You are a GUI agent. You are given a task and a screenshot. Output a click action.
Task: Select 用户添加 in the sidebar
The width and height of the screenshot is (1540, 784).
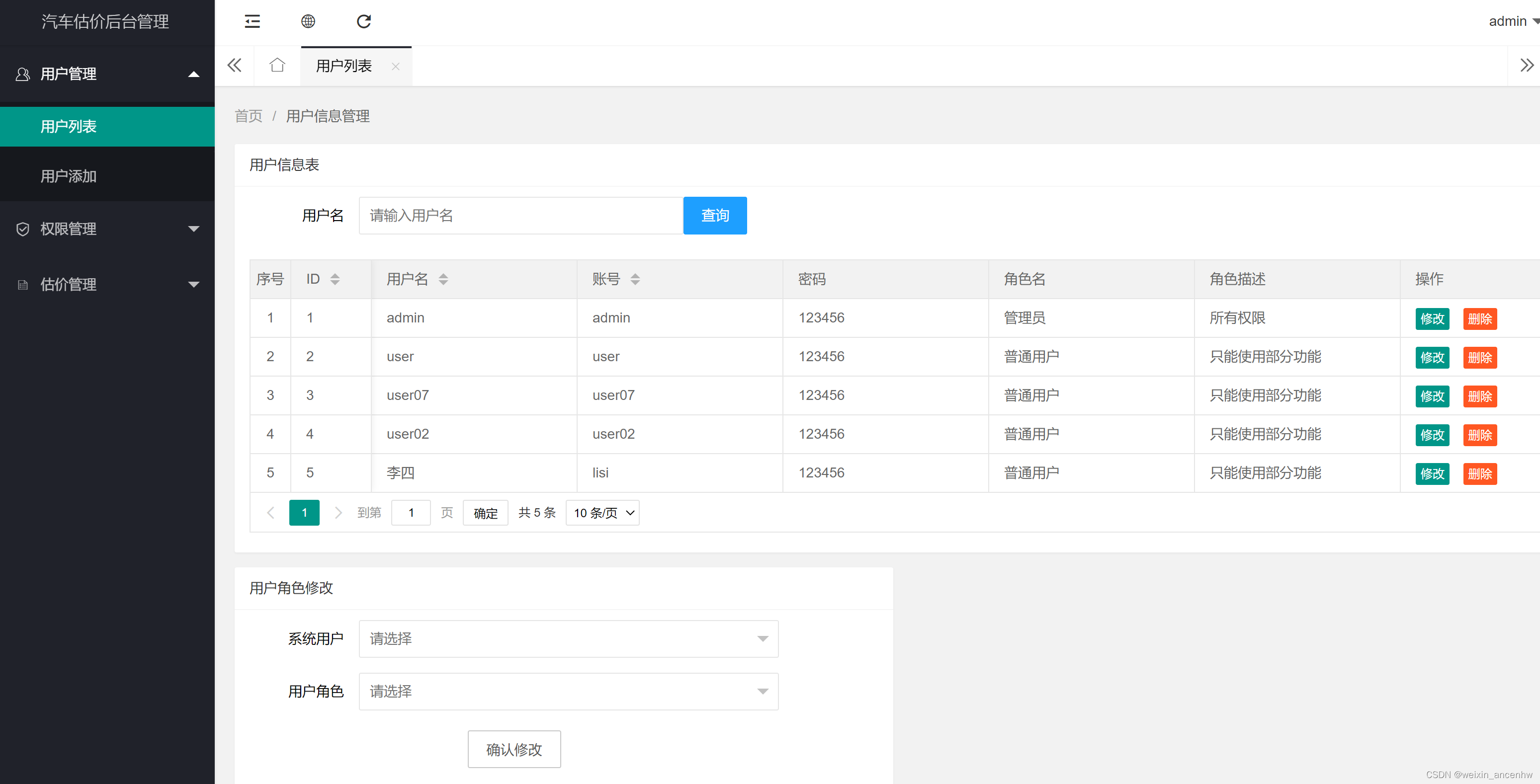click(x=107, y=176)
